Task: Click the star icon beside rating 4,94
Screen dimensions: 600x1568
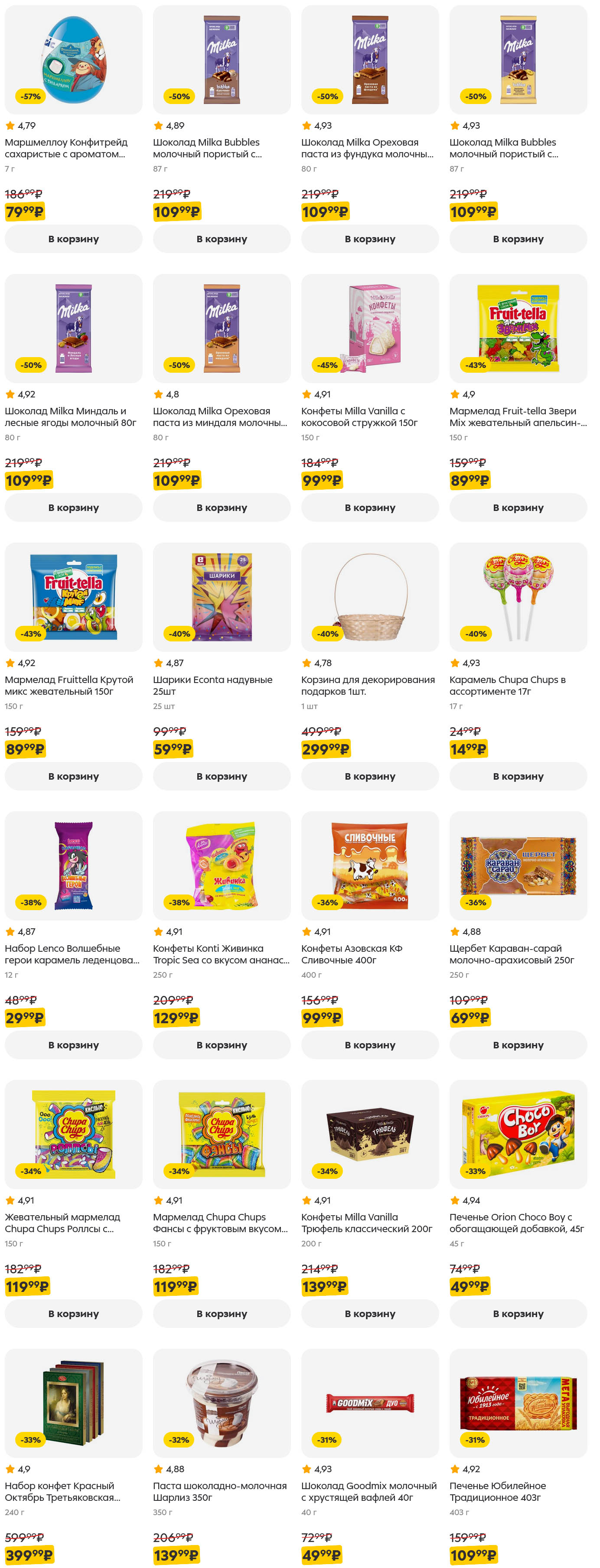Action: click(x=454, y=1200)
